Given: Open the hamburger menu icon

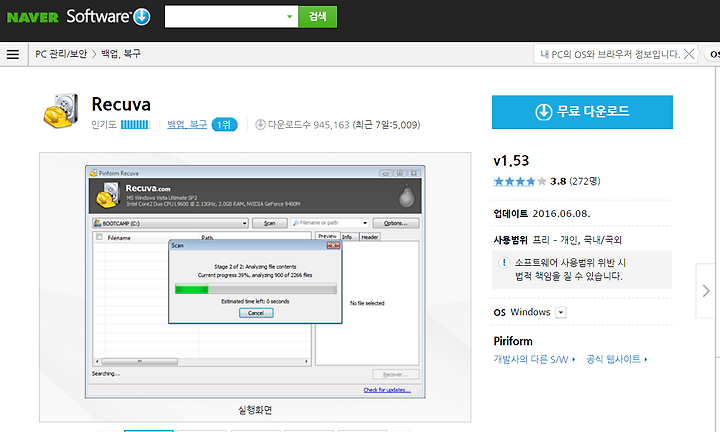Looking at the screenshot, I should [13, 55].
